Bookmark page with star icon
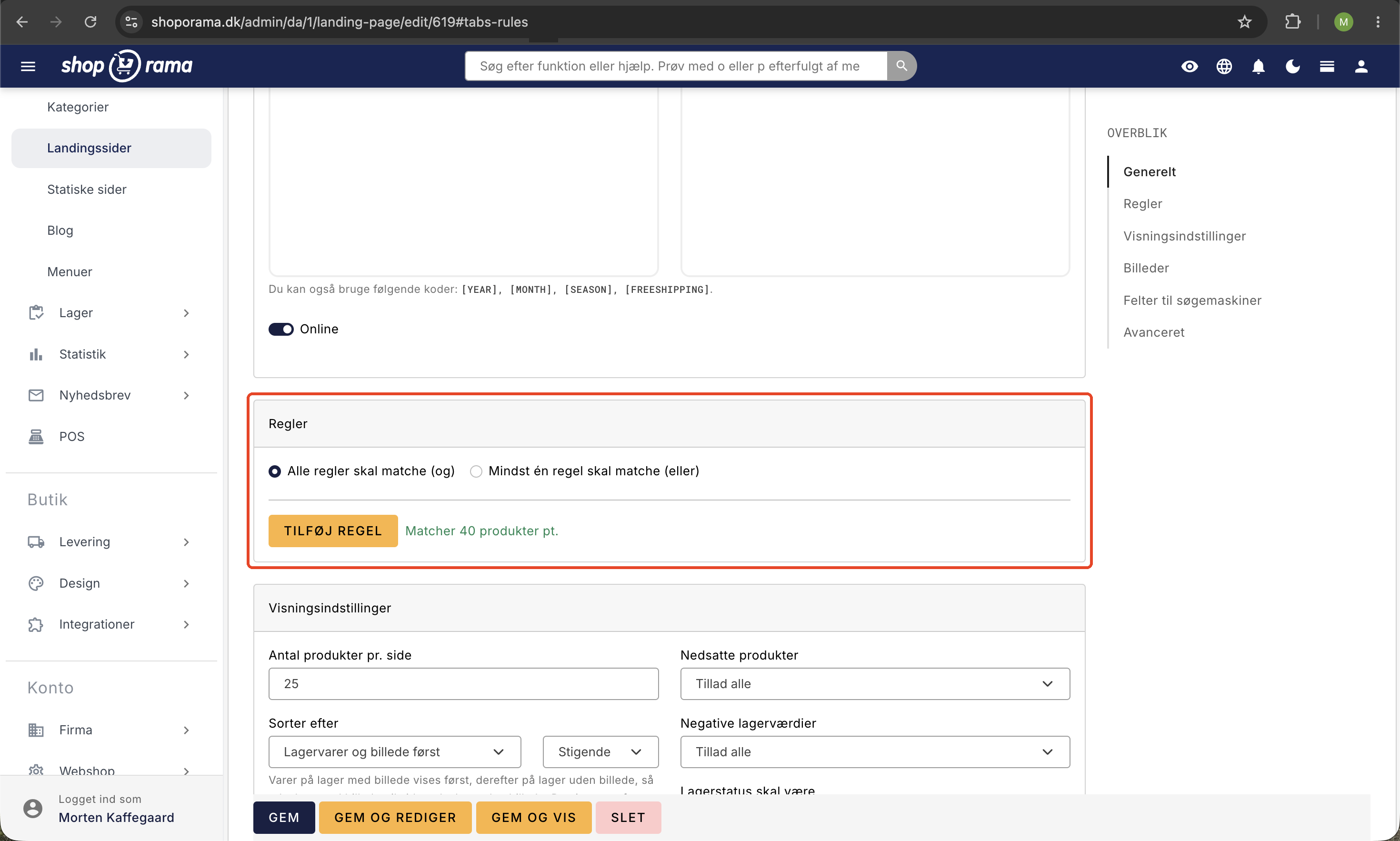This screenshot has width=1400, height=841. (x=1244, y=21)
